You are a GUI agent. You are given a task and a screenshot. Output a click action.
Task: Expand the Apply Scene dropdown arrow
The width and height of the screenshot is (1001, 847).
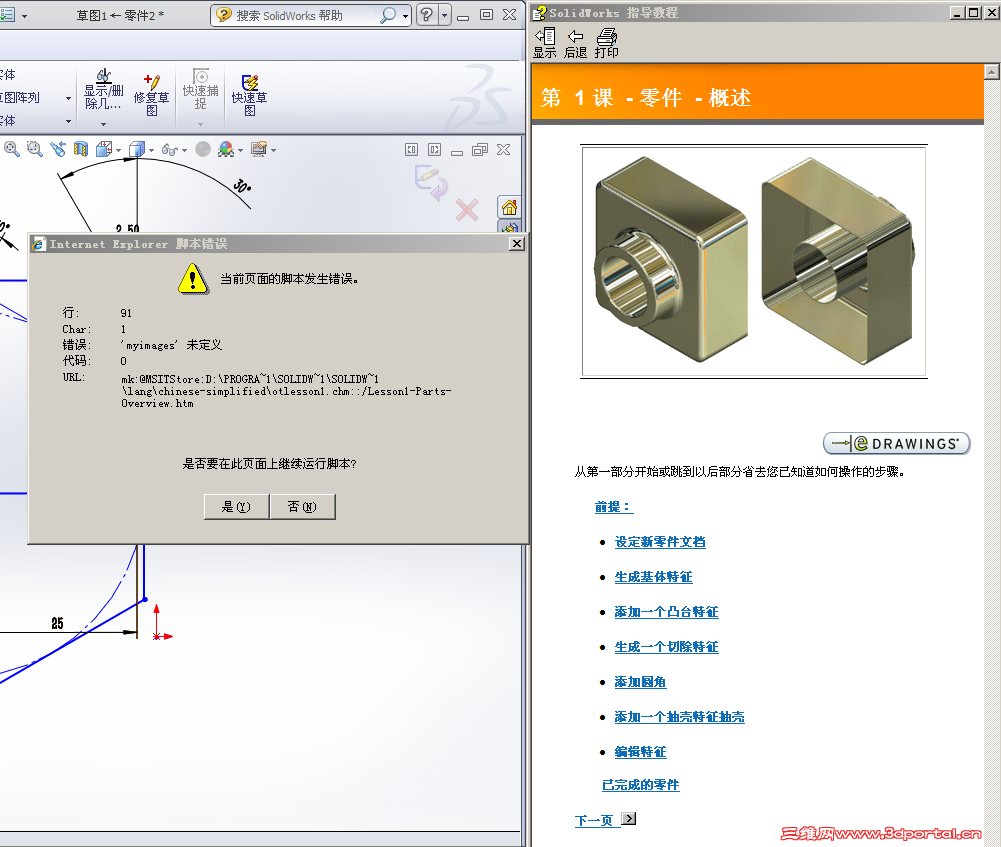240,151
